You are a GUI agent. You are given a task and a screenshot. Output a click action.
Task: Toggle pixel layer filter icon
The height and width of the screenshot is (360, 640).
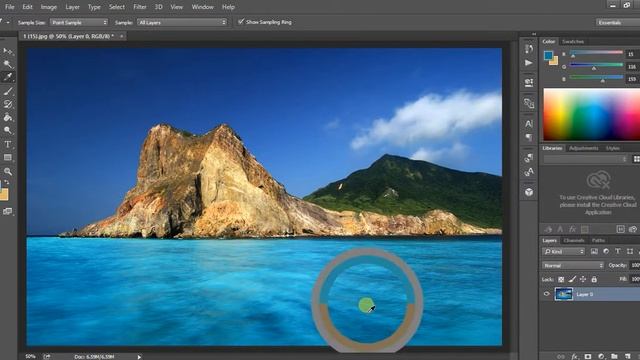594,251
